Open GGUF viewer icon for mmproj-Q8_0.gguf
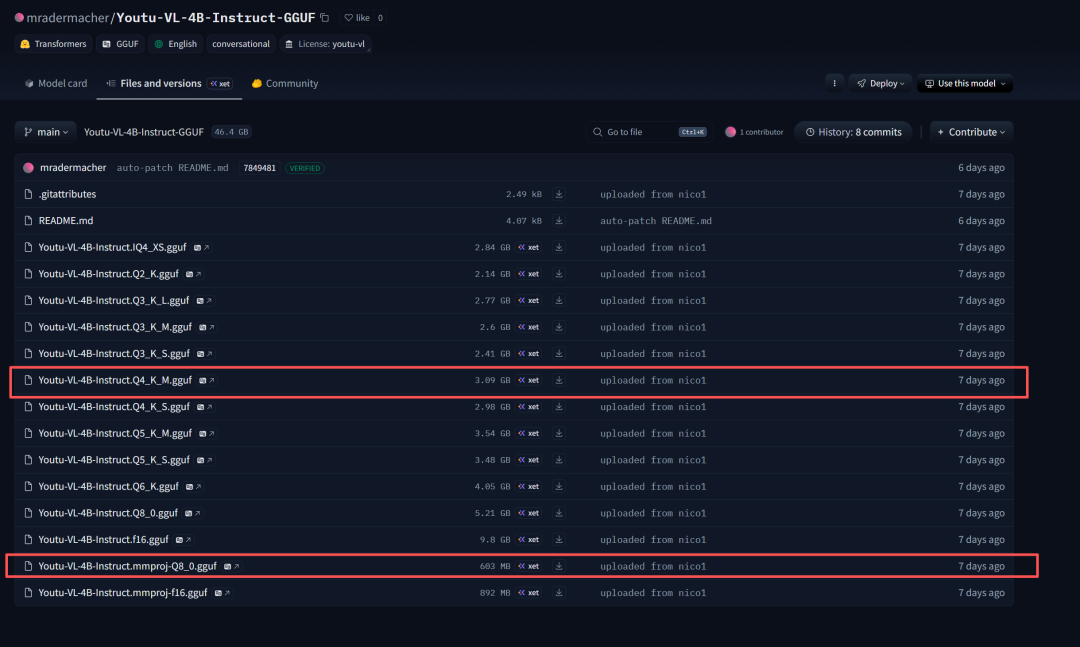The image size is (1080, 647). coord(231,566)
